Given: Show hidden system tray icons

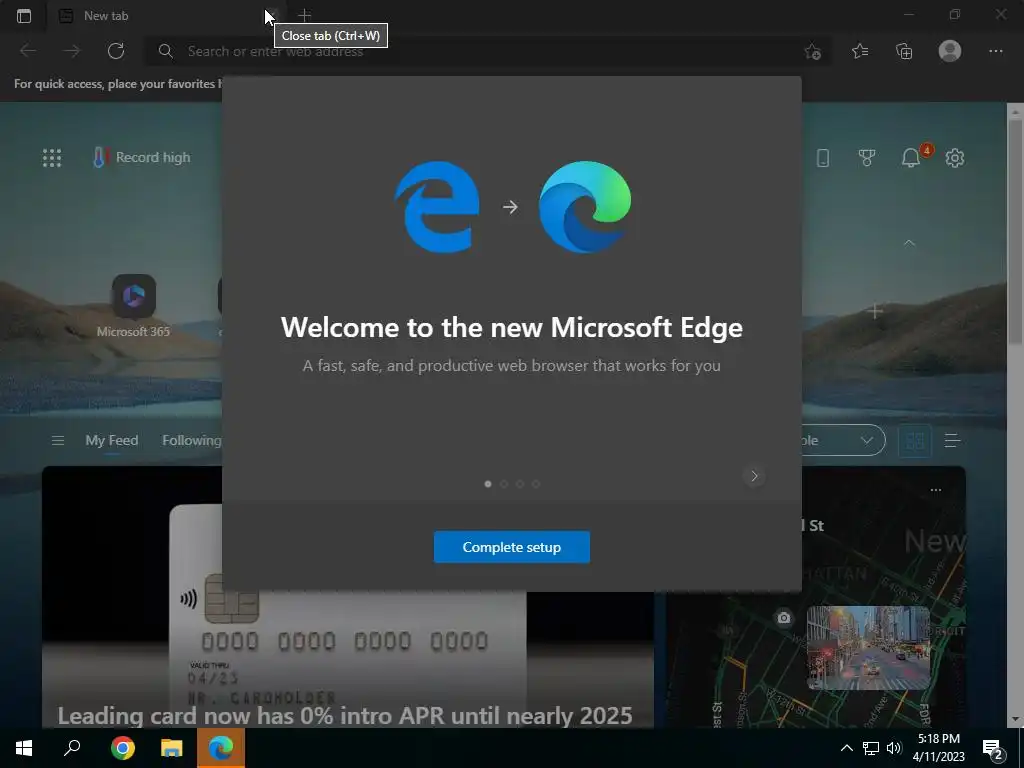Looking at the screenshot, I should 846,748.
